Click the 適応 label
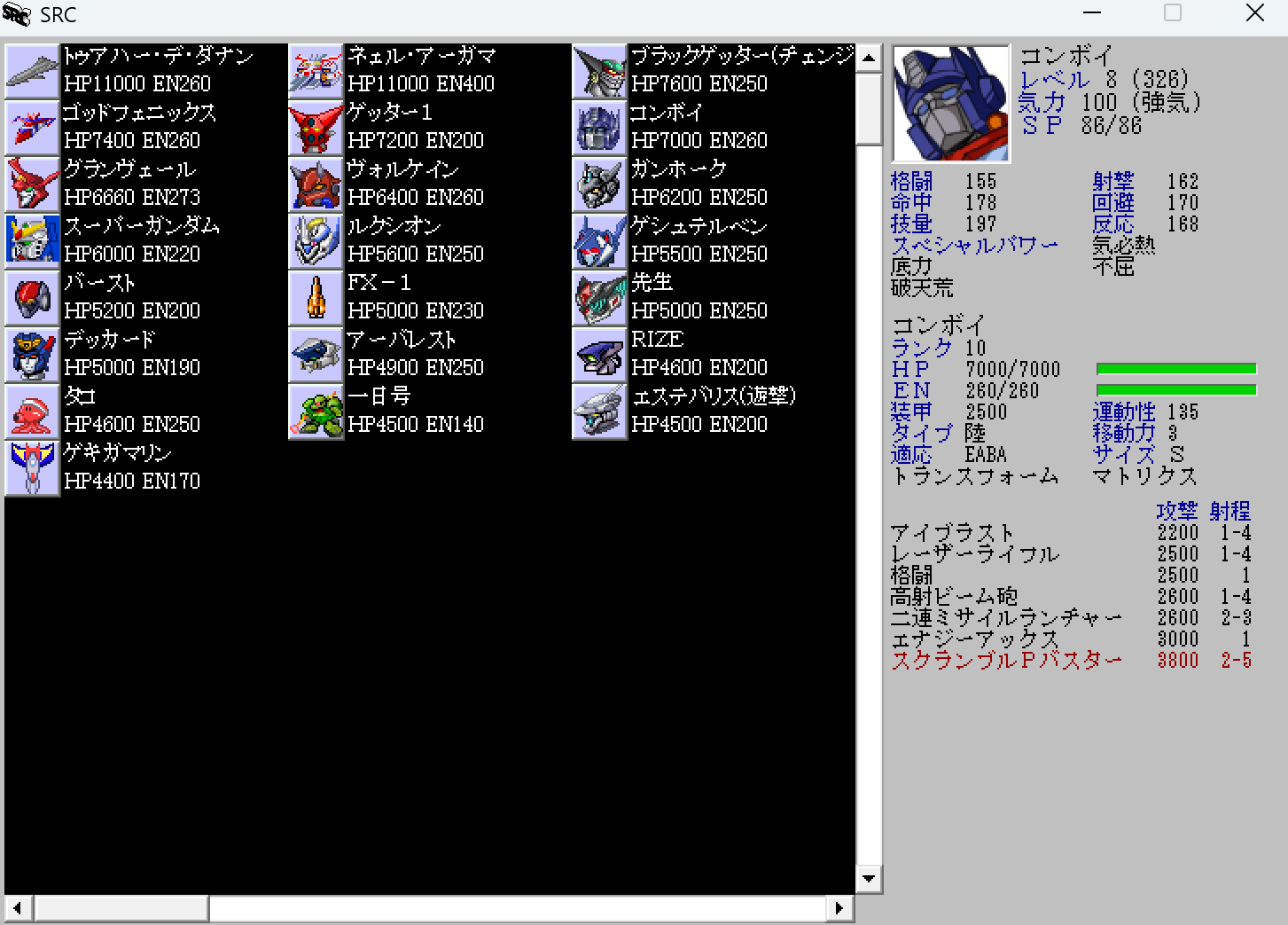This screenshot has width=1288, height=925. coord(911,455)
